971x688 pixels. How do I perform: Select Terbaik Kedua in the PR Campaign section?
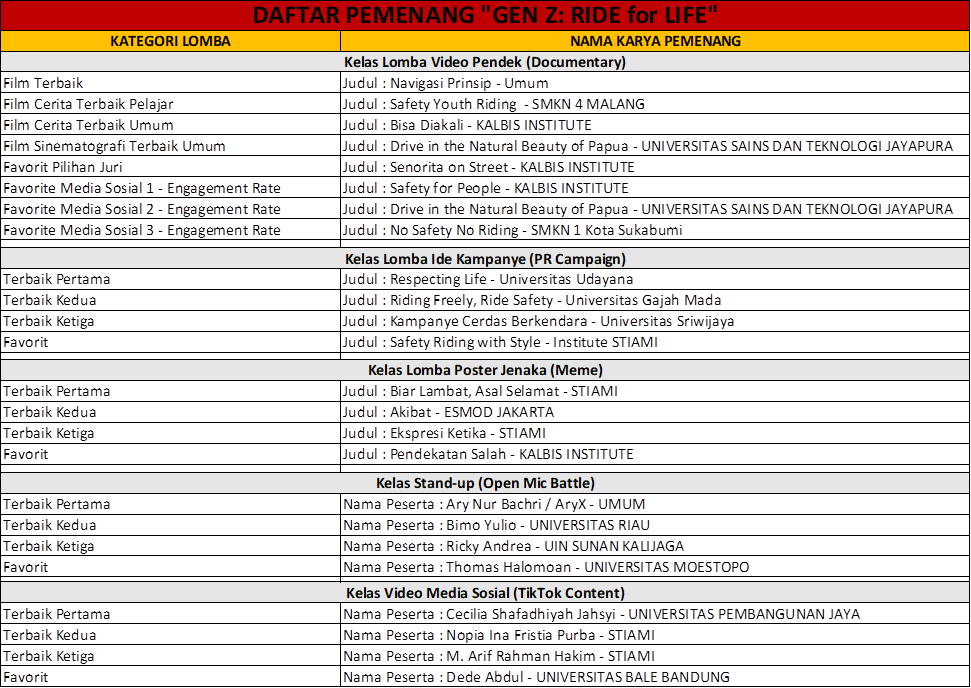[x=170, y=300]
